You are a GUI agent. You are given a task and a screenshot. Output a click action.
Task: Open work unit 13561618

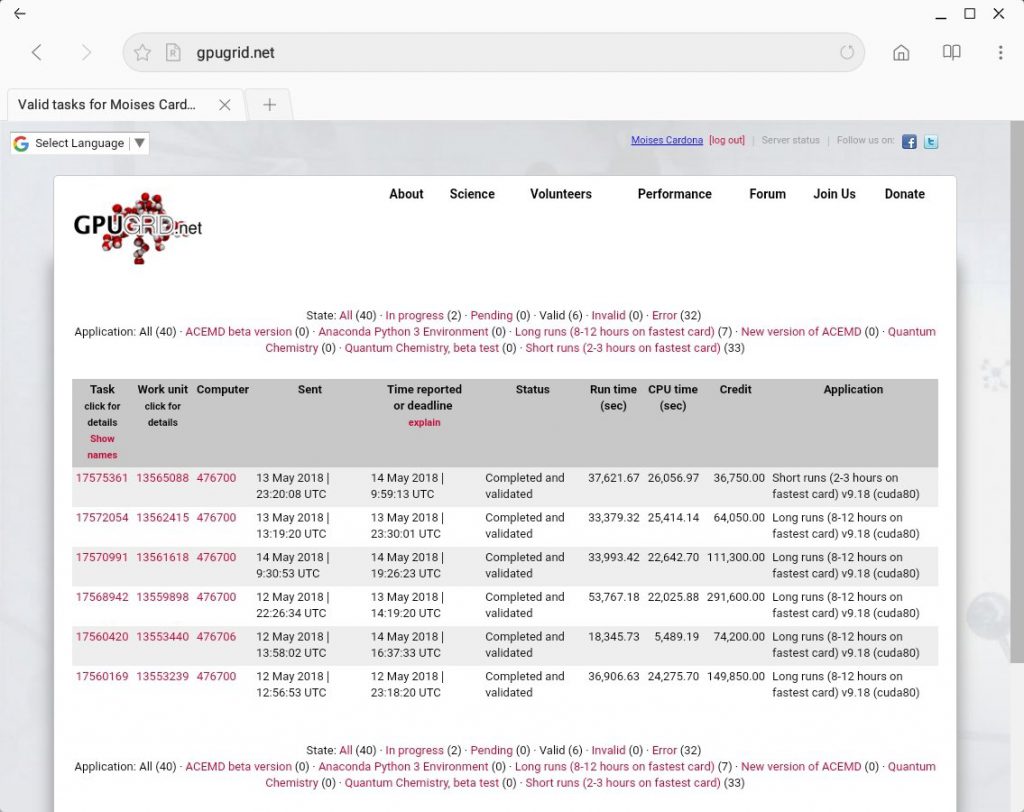pos(163,557)
